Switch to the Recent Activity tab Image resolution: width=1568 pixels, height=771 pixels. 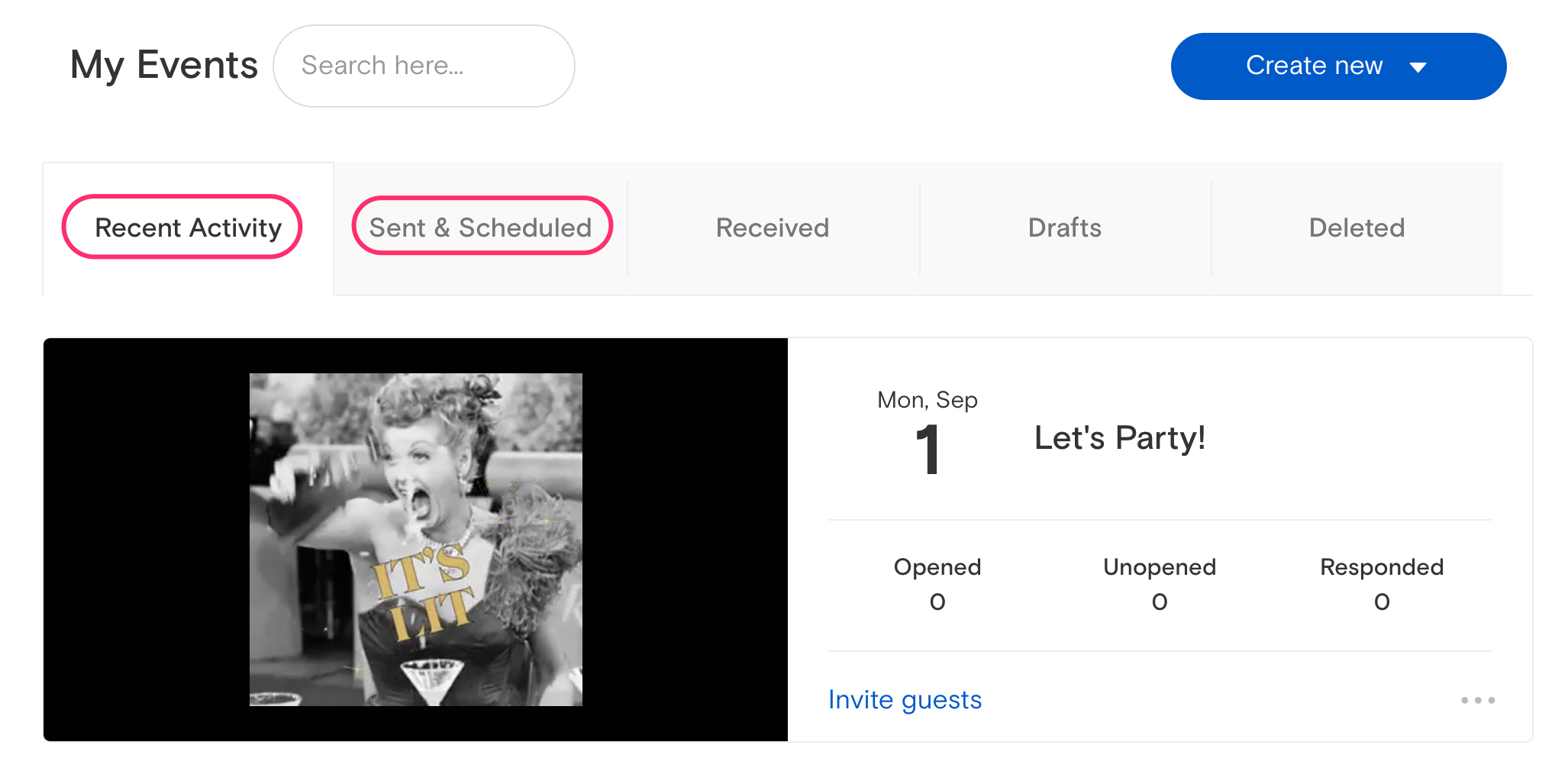[x=188, y=227]
